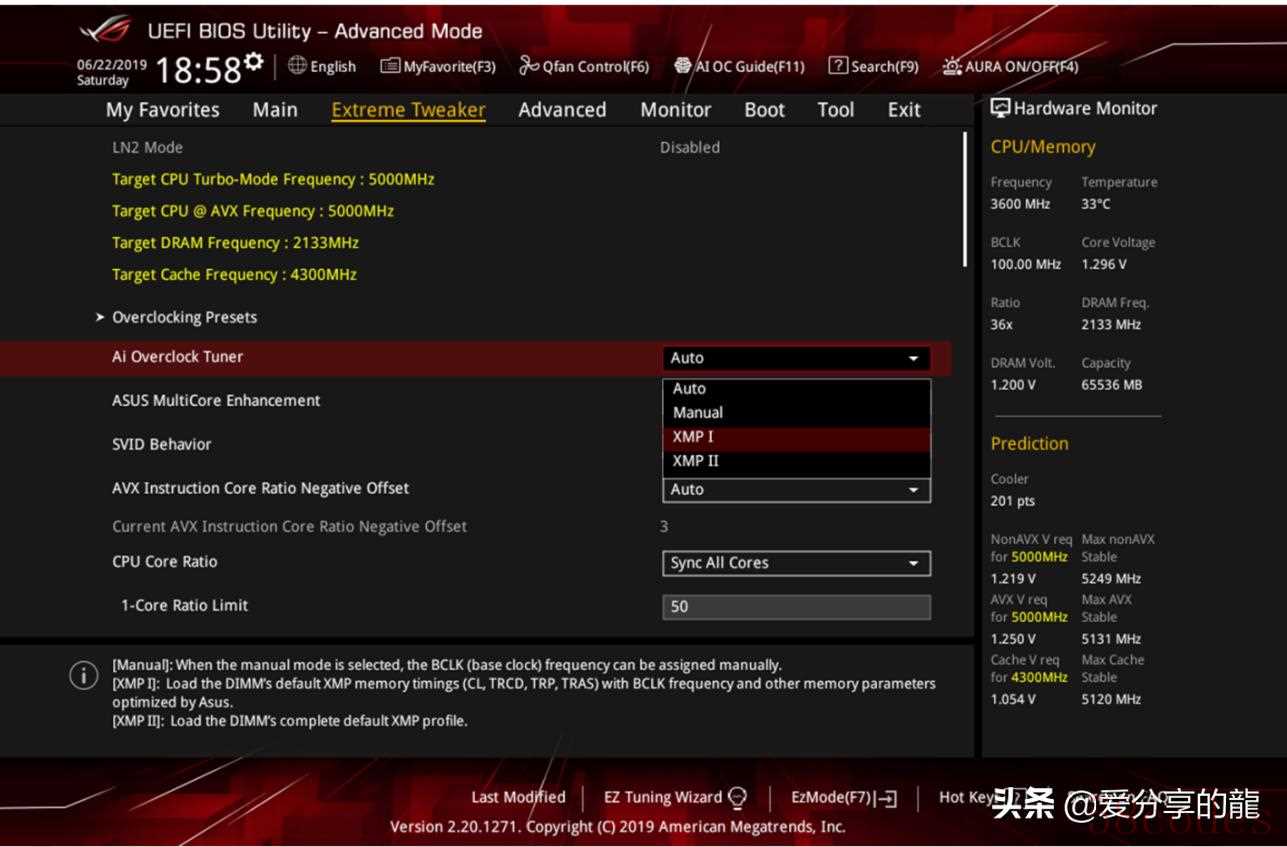Screen dimensions: 1287x847
Task: Switch to My Favorites tab
Action: tap(163, 110)
